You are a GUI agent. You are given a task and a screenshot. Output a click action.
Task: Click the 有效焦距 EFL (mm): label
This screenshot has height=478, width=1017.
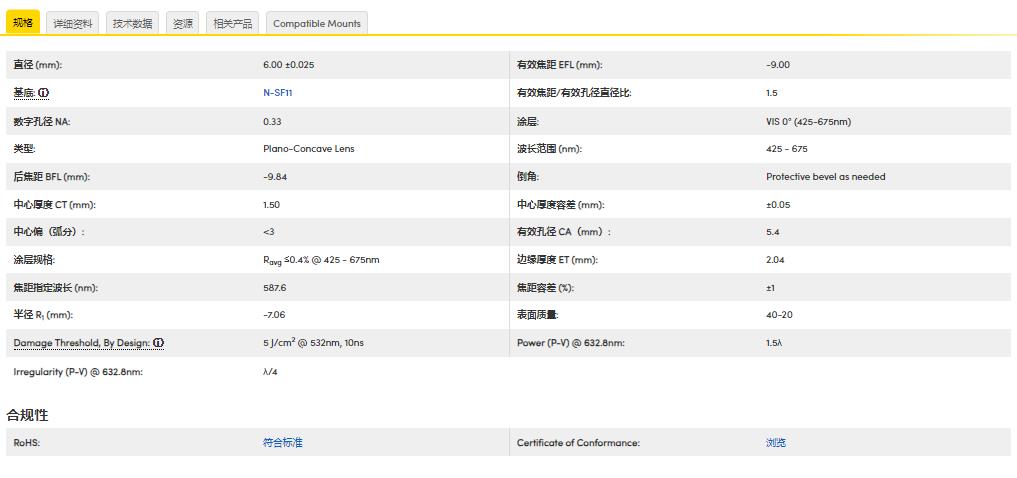pyautogui.click(x=560, y=65)
